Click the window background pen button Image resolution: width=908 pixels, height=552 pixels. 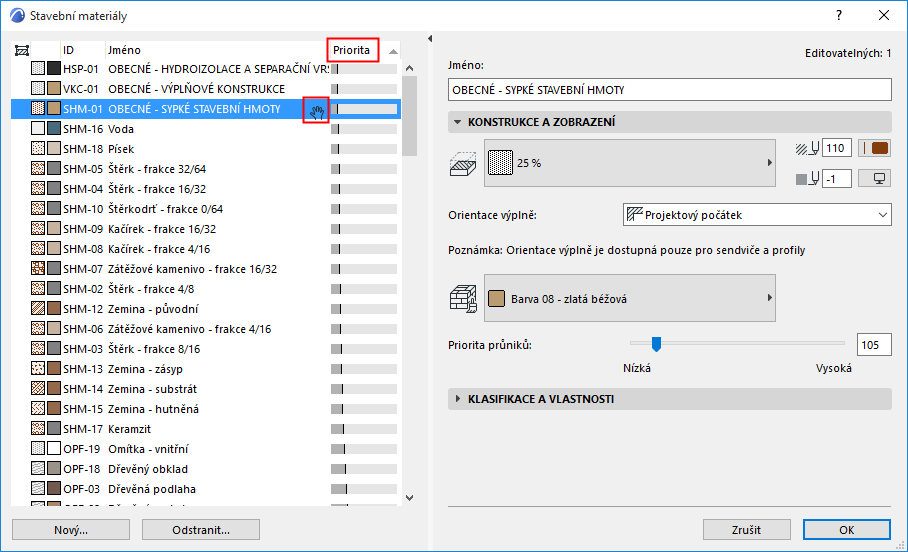click(874, 178)
